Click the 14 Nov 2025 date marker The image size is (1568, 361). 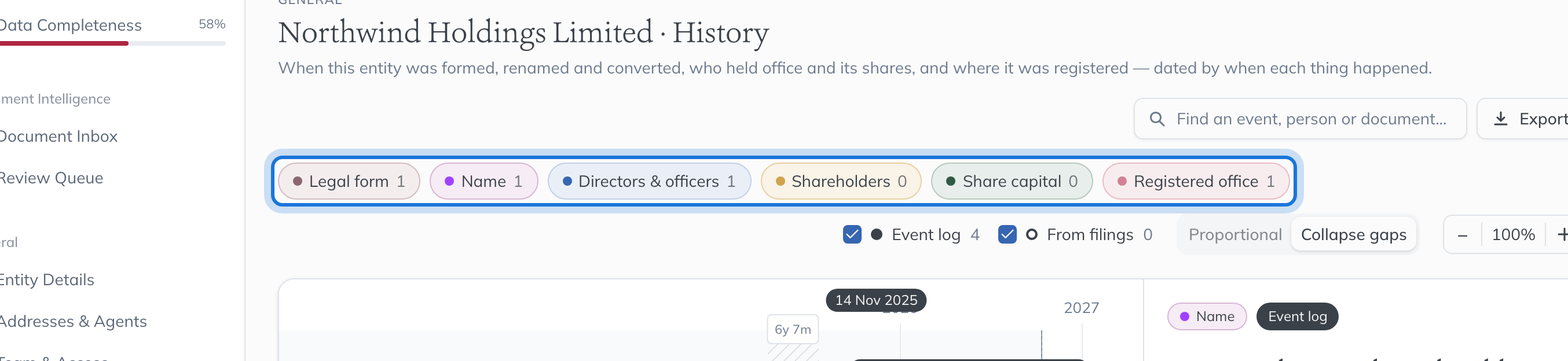[x=876, y=300]
